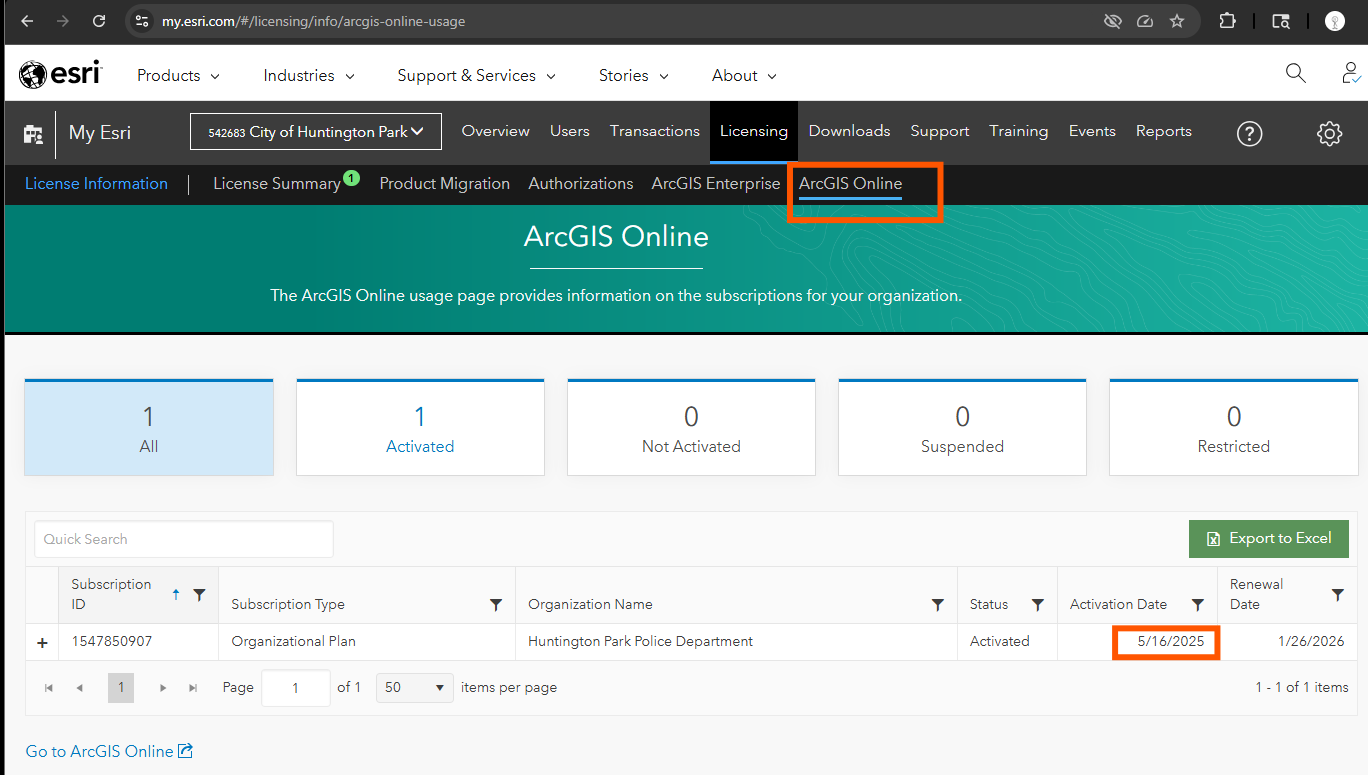The height and width of the screenshot is (775, 1368).
Task: Click page number 1 in the pager
Action: pyautogui.click(x=121, y=688)
